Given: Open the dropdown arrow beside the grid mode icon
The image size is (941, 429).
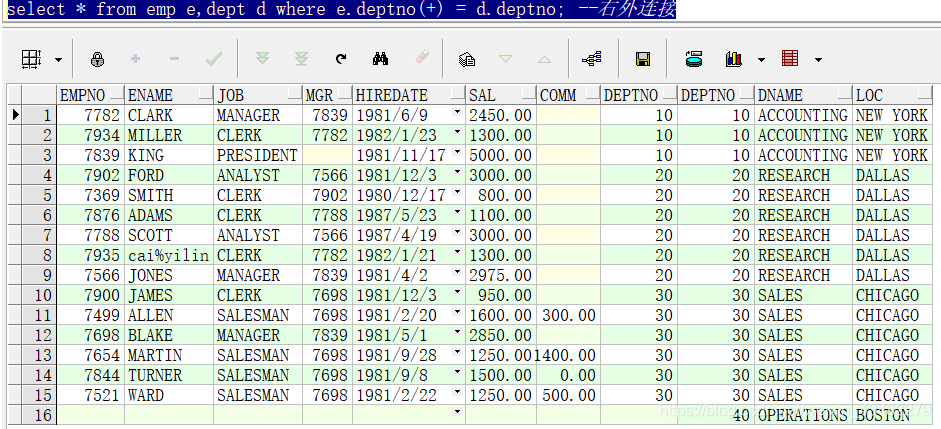Looking at the screenshot, I should click(58, 60).
